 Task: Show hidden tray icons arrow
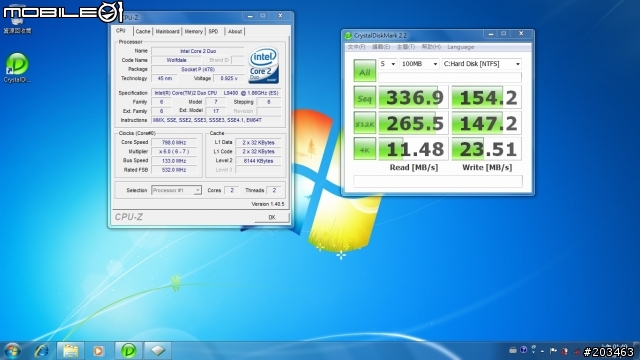[542, 351]
